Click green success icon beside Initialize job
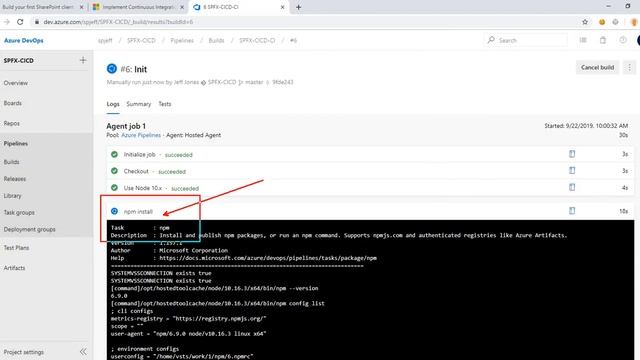The height and width of the screenshot is (360, 640). (114, 154)
